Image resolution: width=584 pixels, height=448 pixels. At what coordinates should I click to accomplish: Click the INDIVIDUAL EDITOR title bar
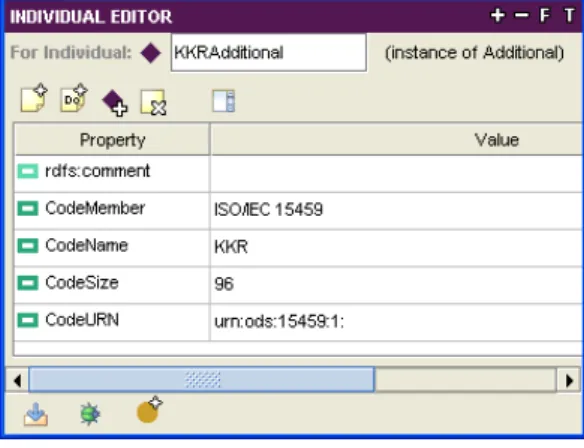pos(294,16)
